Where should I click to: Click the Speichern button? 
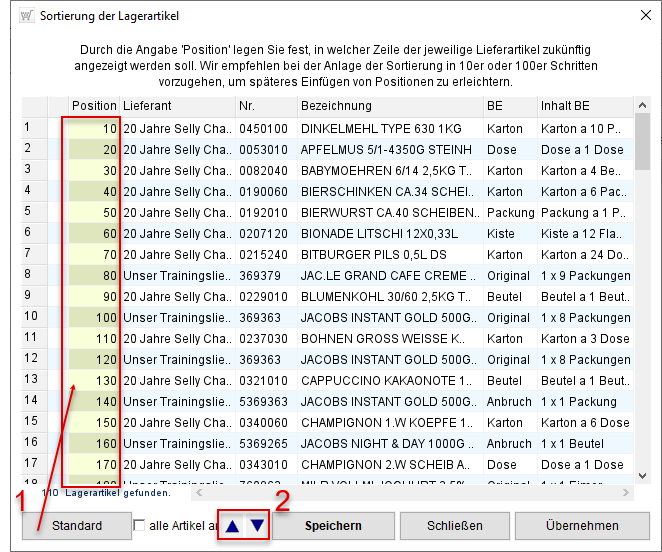coord(333,526)
